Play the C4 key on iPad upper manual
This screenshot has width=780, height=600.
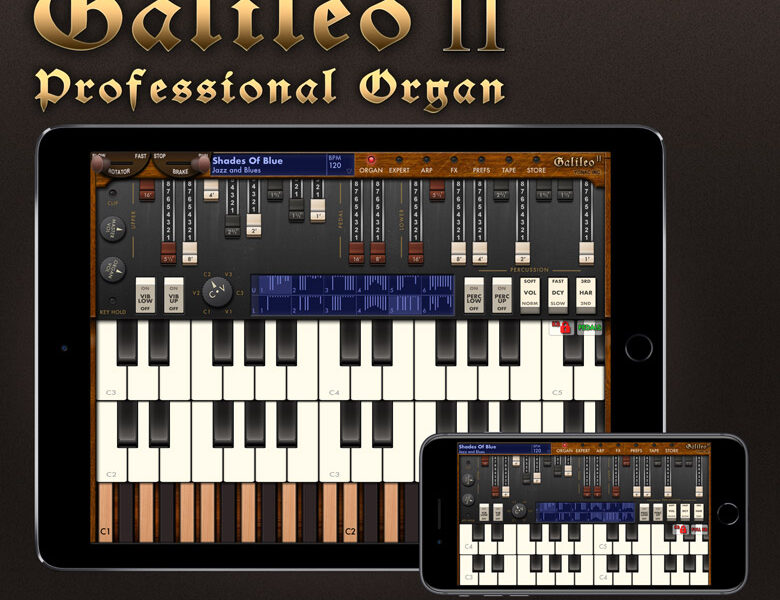pos(334,383)
